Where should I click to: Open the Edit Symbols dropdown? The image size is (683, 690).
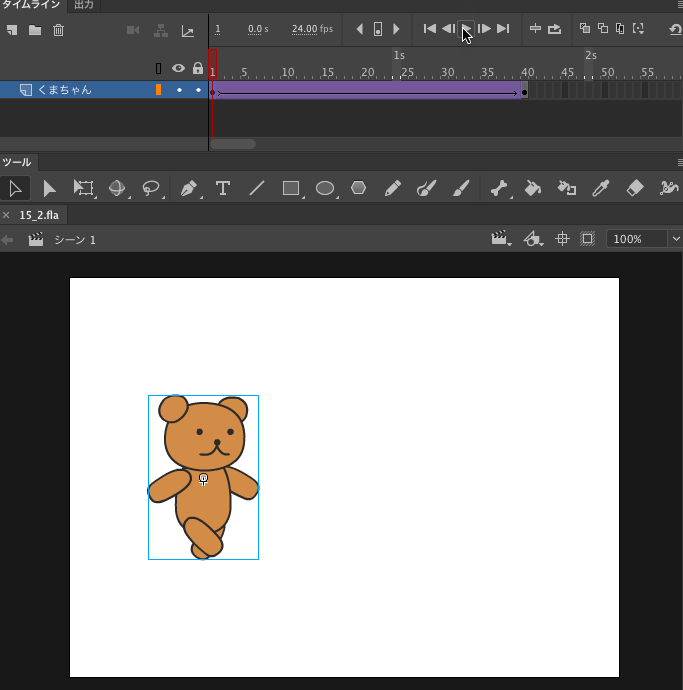[533, 239]
